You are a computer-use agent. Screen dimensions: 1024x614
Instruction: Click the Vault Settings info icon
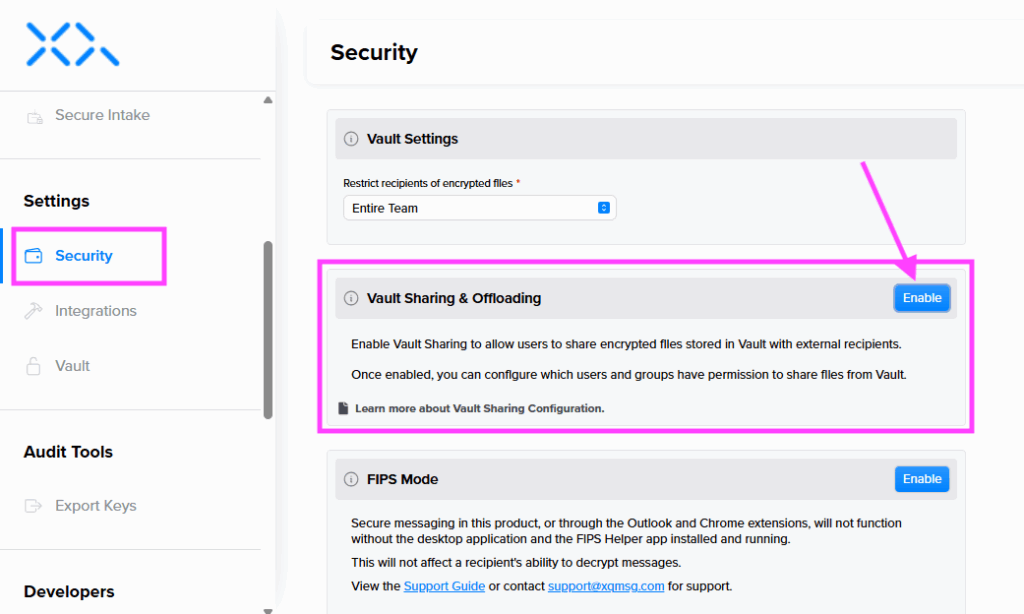coord(351,139)
